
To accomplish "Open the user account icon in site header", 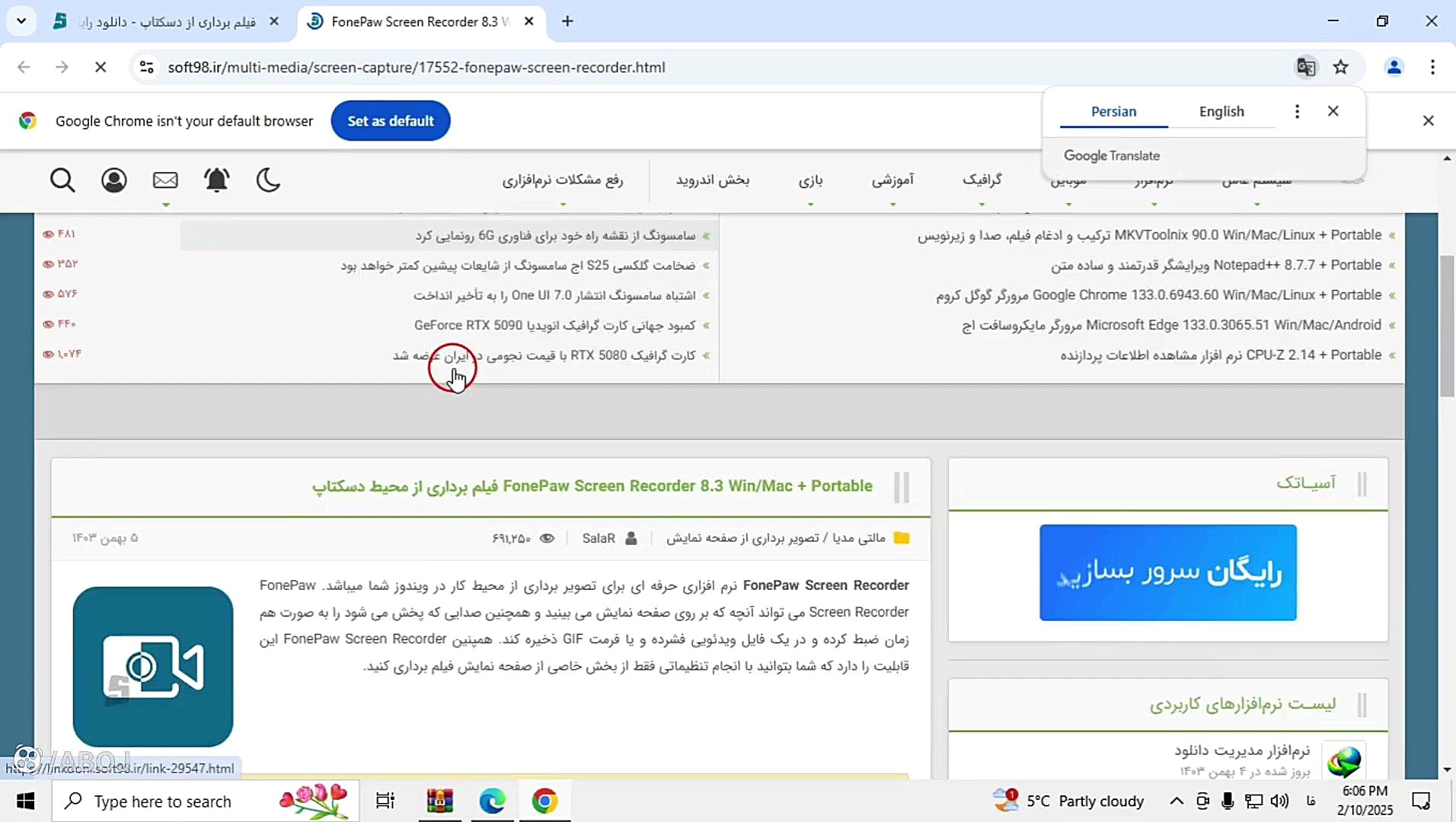I will 114,180.
